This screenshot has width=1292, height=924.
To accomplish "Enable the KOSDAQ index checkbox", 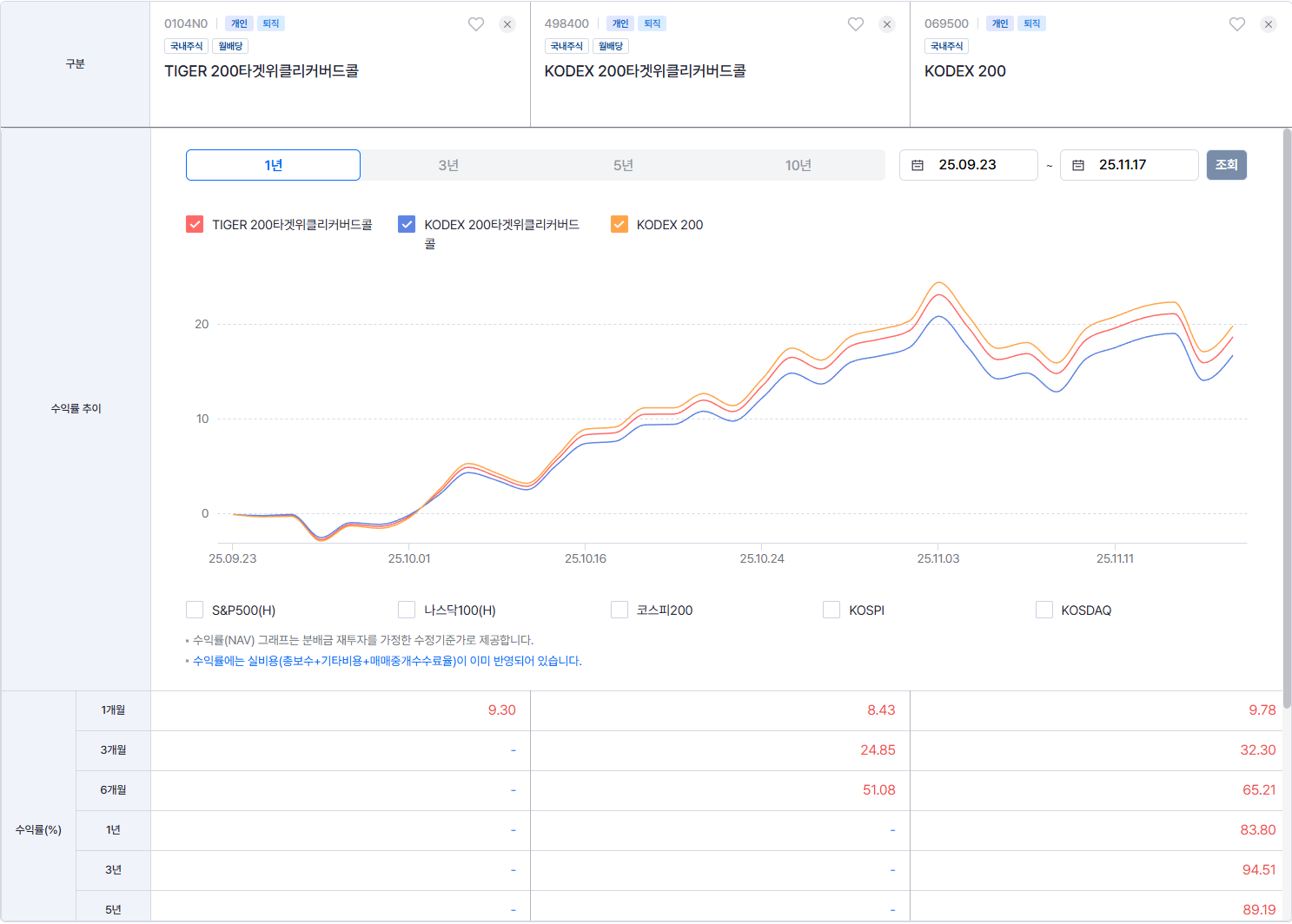I will (1044, 610).
